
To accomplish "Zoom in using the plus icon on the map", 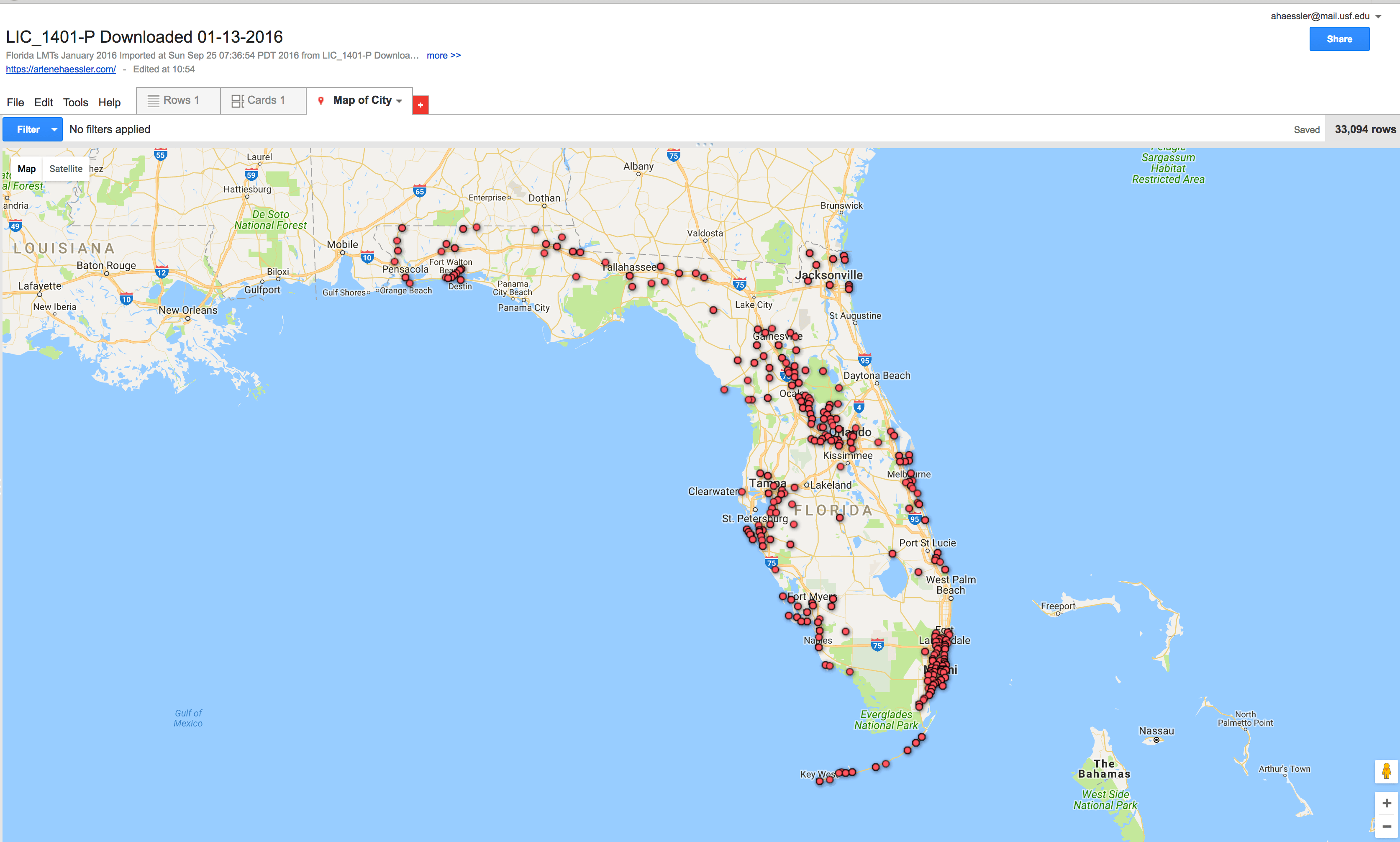I will pyautogui.click(x=1386, y=802).
